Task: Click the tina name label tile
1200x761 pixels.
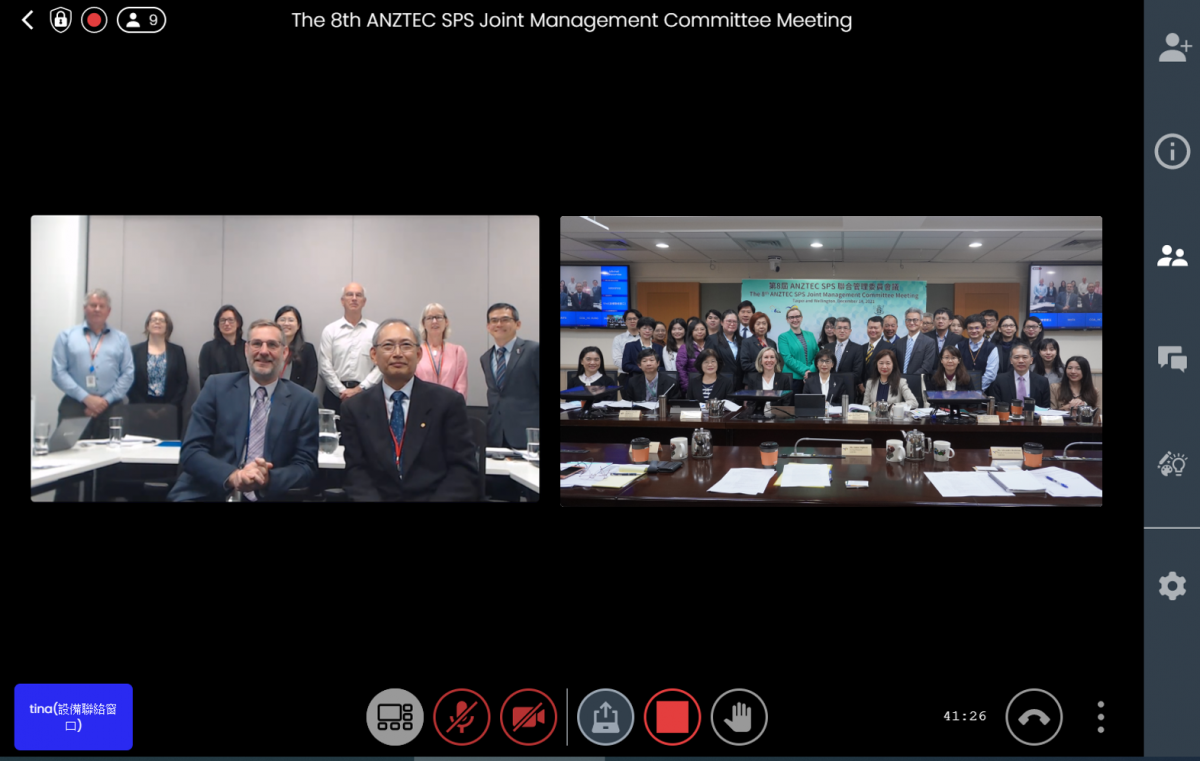Action: [x=73, y=717]
